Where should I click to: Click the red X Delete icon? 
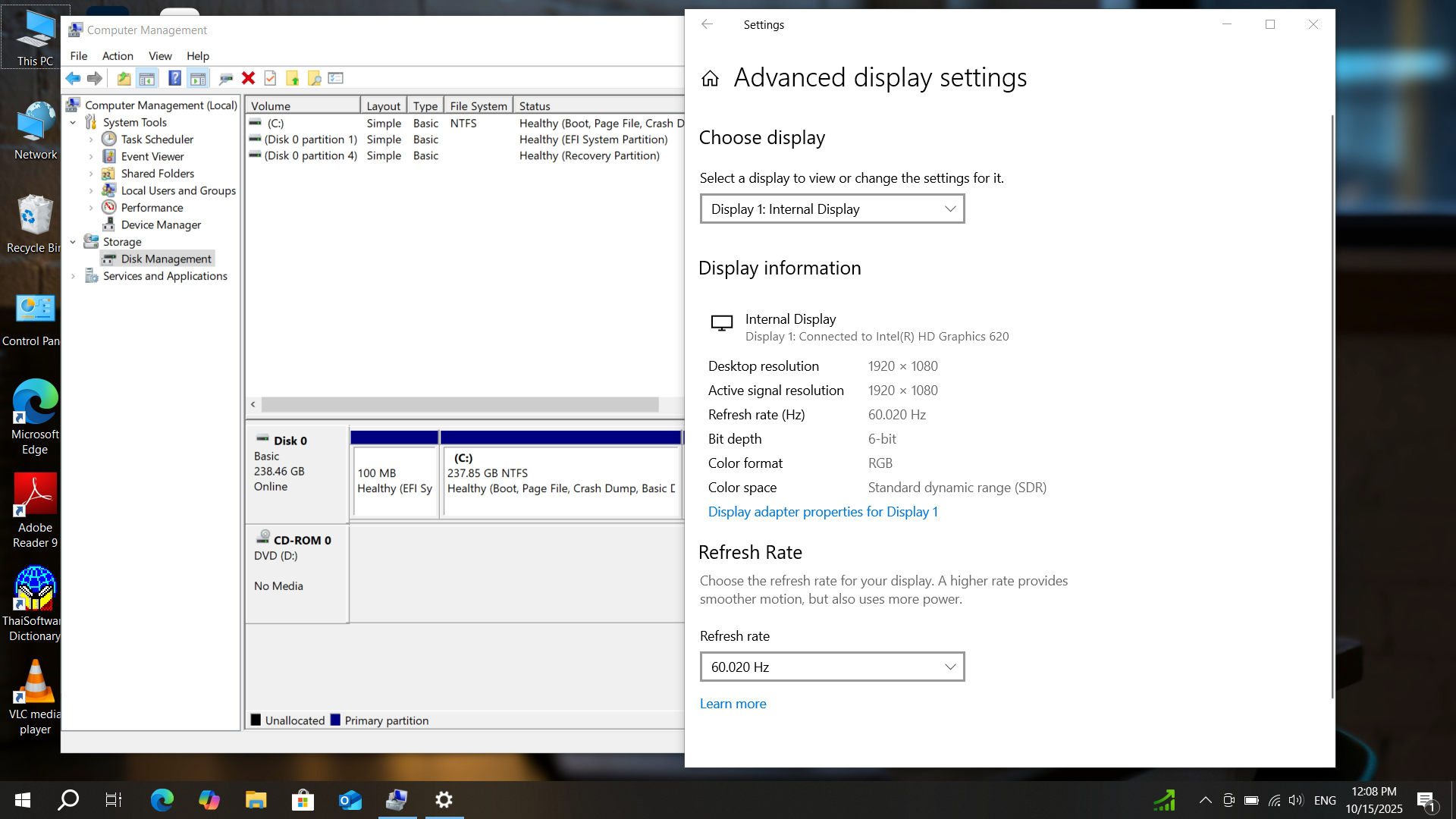[248, 78]
